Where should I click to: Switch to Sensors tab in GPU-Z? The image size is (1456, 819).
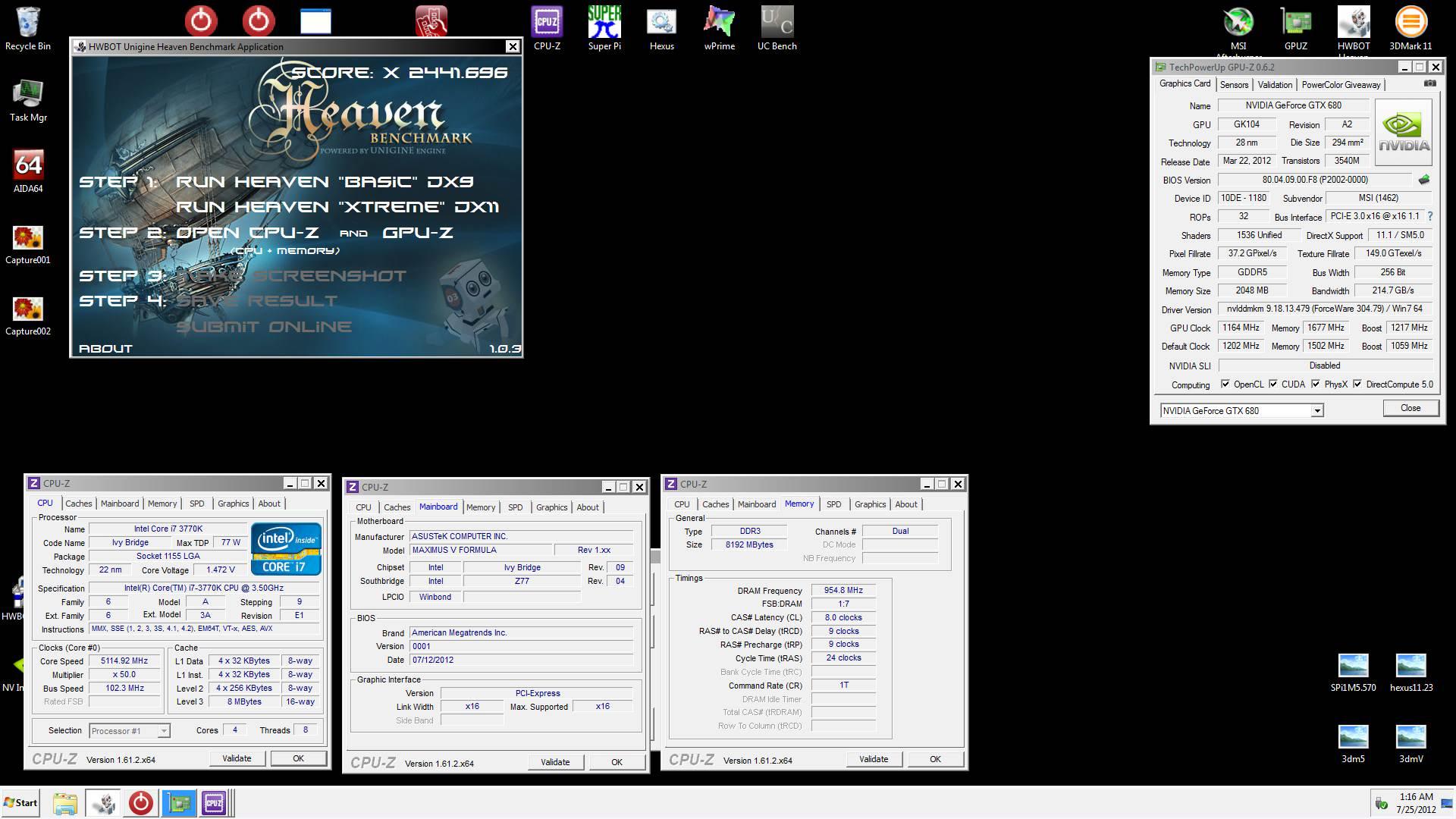[x=1234, y=85]
